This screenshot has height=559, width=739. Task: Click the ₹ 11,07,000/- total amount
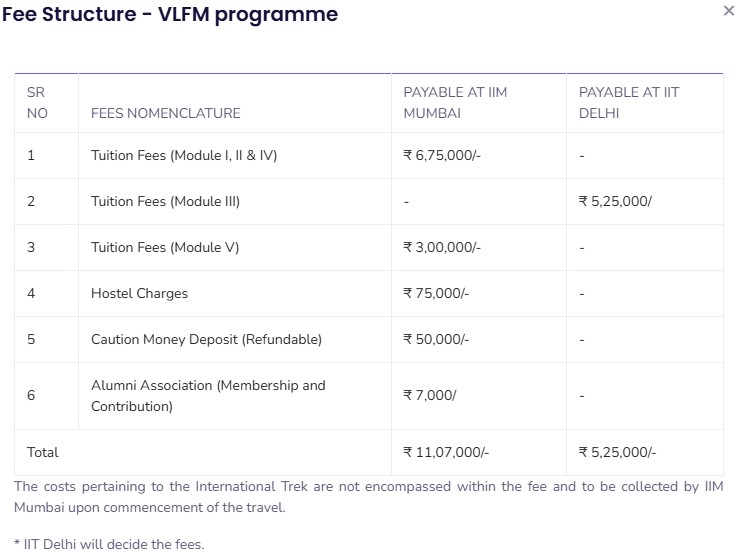(446, 452)
